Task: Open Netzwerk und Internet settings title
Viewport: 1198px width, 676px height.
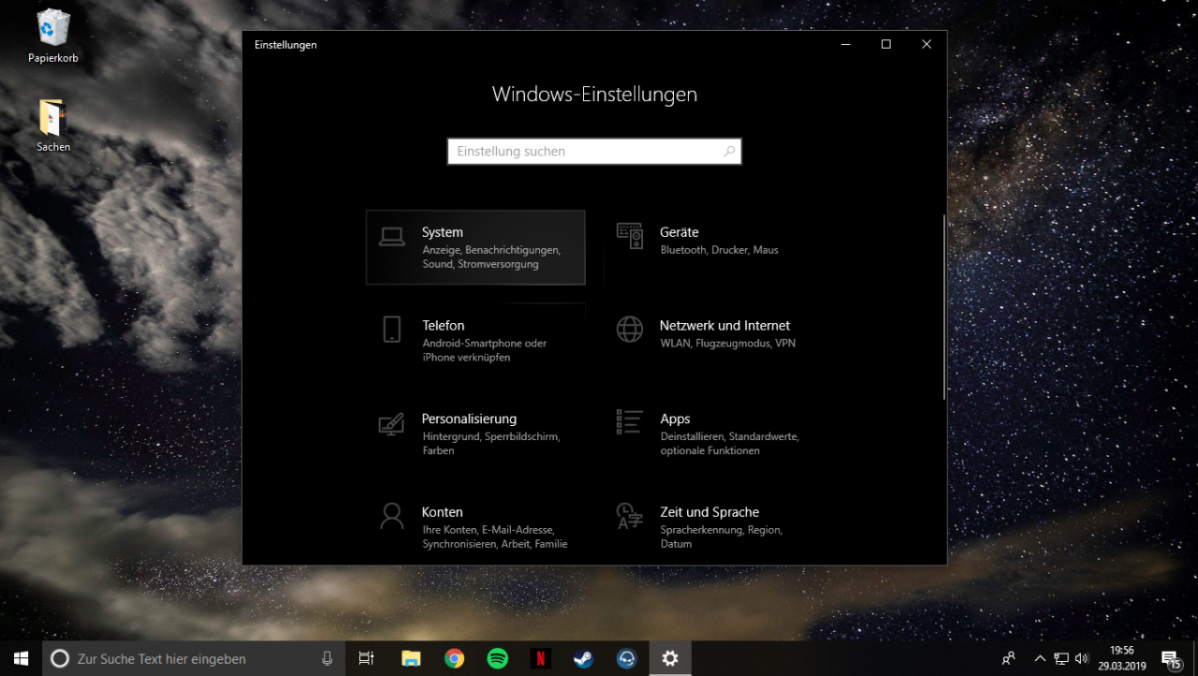Action: point(724,325)
